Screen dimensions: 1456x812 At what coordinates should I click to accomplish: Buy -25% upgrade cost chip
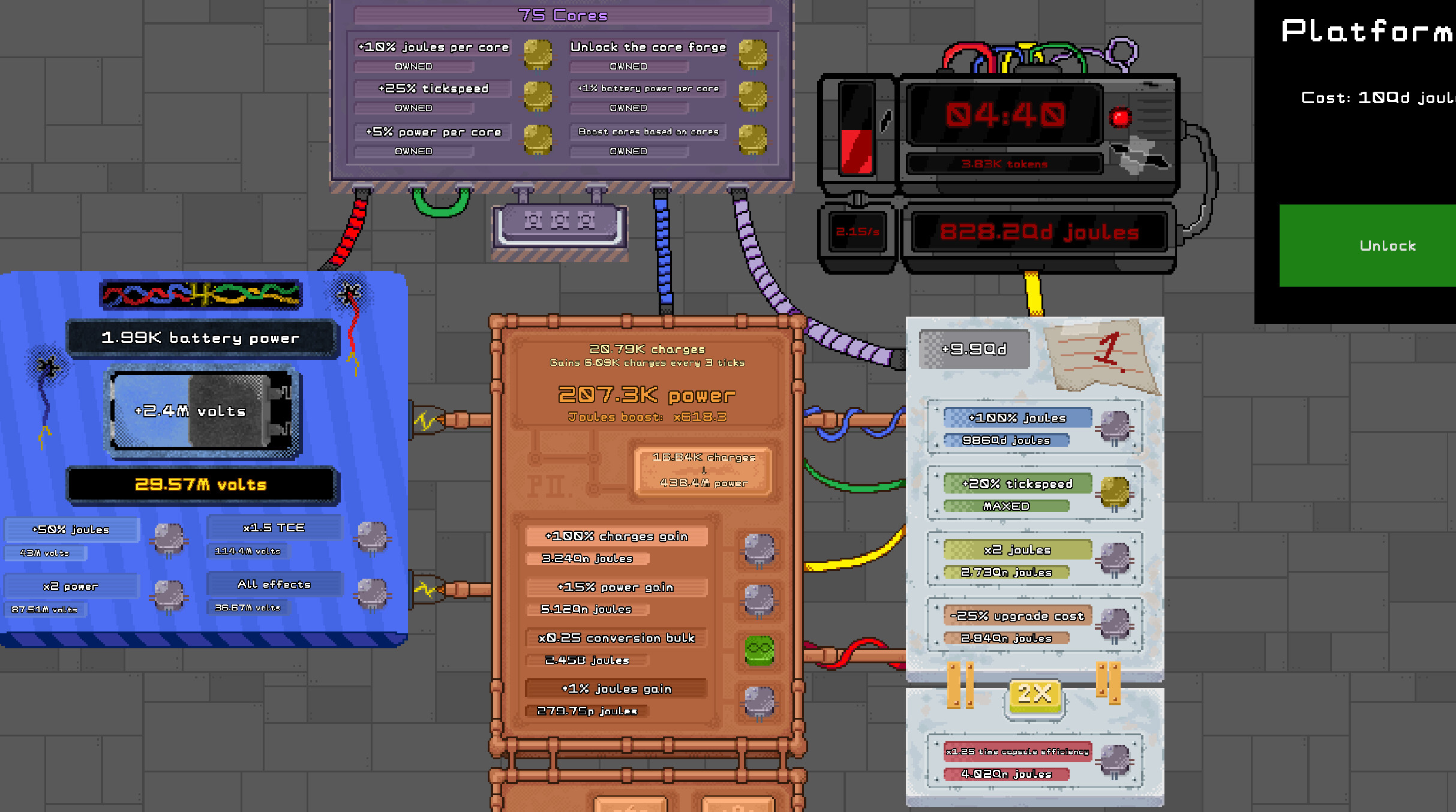coord(1116,625)
